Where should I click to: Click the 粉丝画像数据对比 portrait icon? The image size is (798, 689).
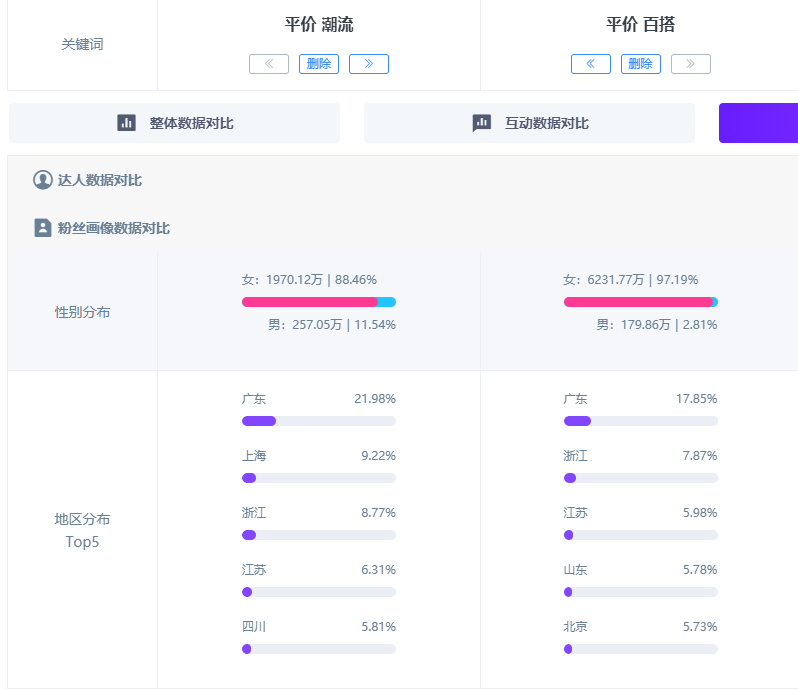point(43,227)
